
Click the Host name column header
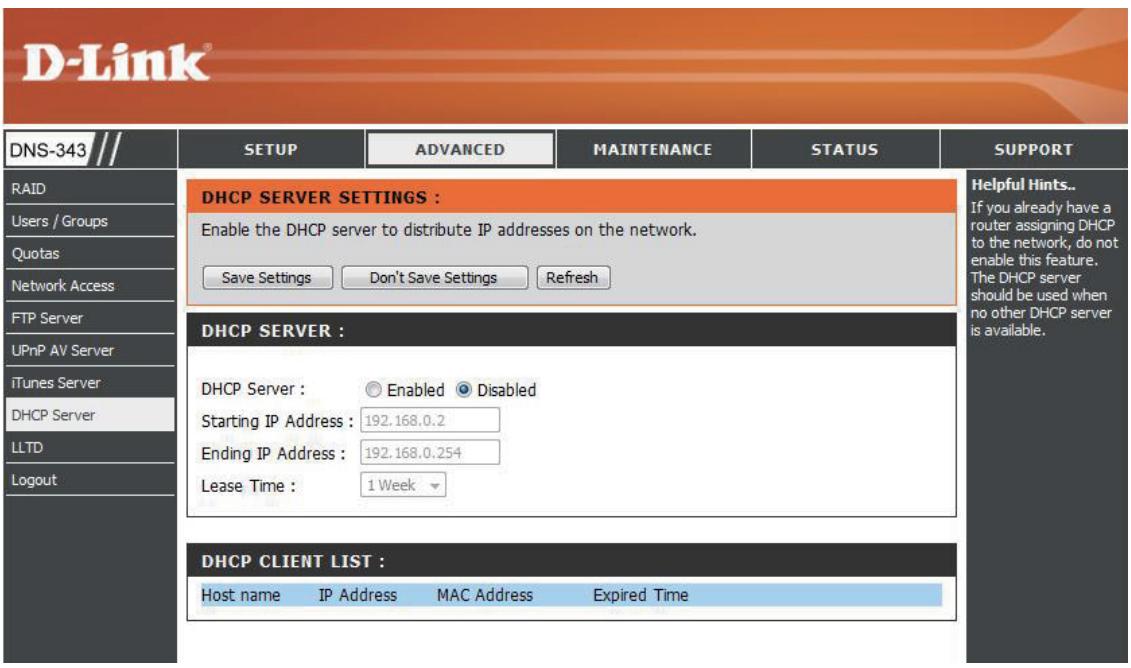coord(241,596)
